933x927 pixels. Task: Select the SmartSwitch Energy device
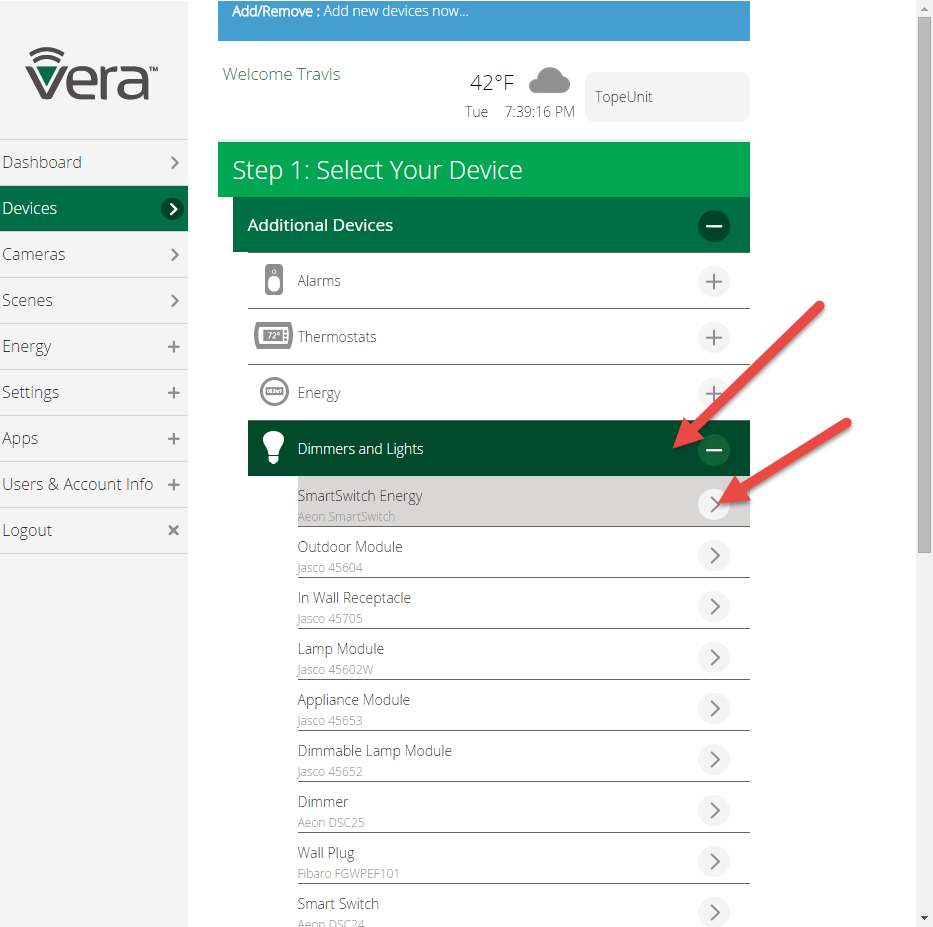[x=523, y=502]
